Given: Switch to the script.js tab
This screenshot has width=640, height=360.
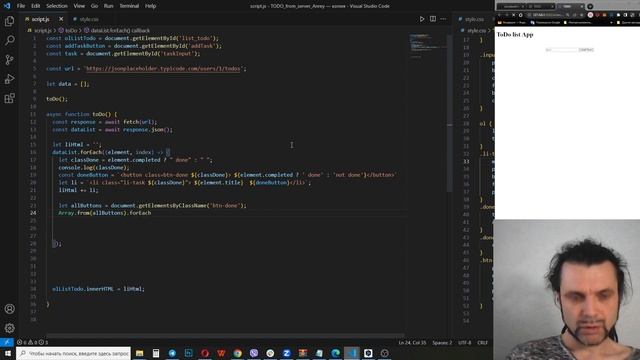Looking at the screenshot, I should click(40, 19).
